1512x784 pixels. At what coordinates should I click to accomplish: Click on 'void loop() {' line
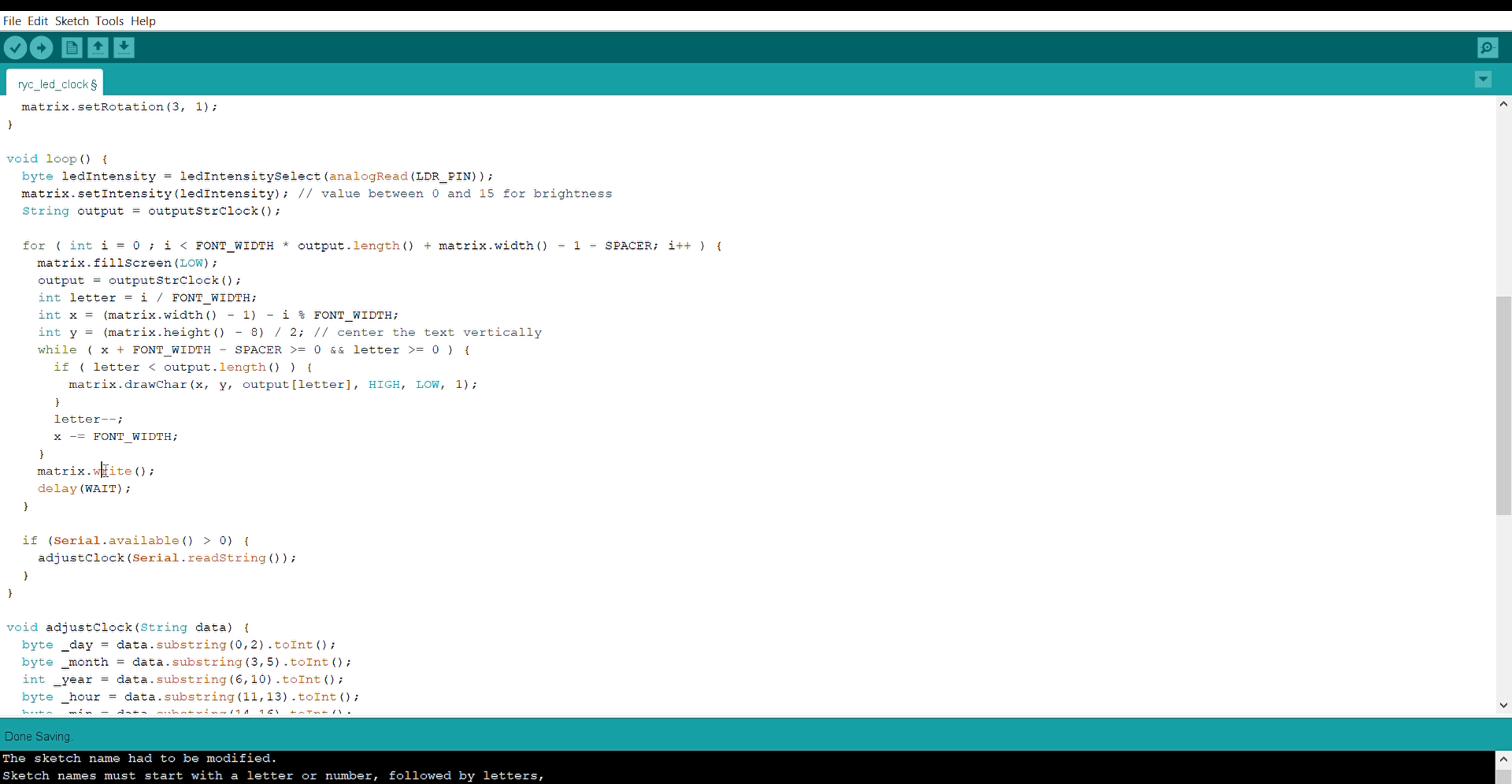(x=57, y=159)
